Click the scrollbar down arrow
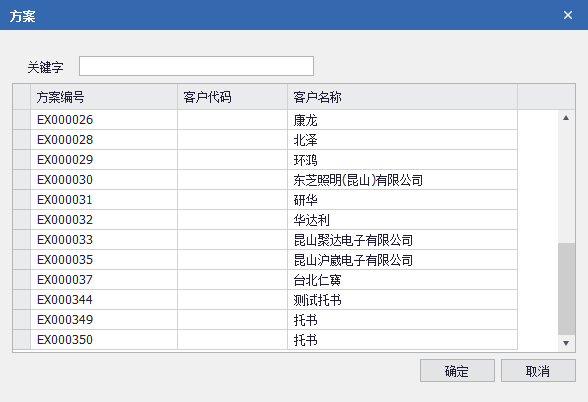 click(566, 343)
